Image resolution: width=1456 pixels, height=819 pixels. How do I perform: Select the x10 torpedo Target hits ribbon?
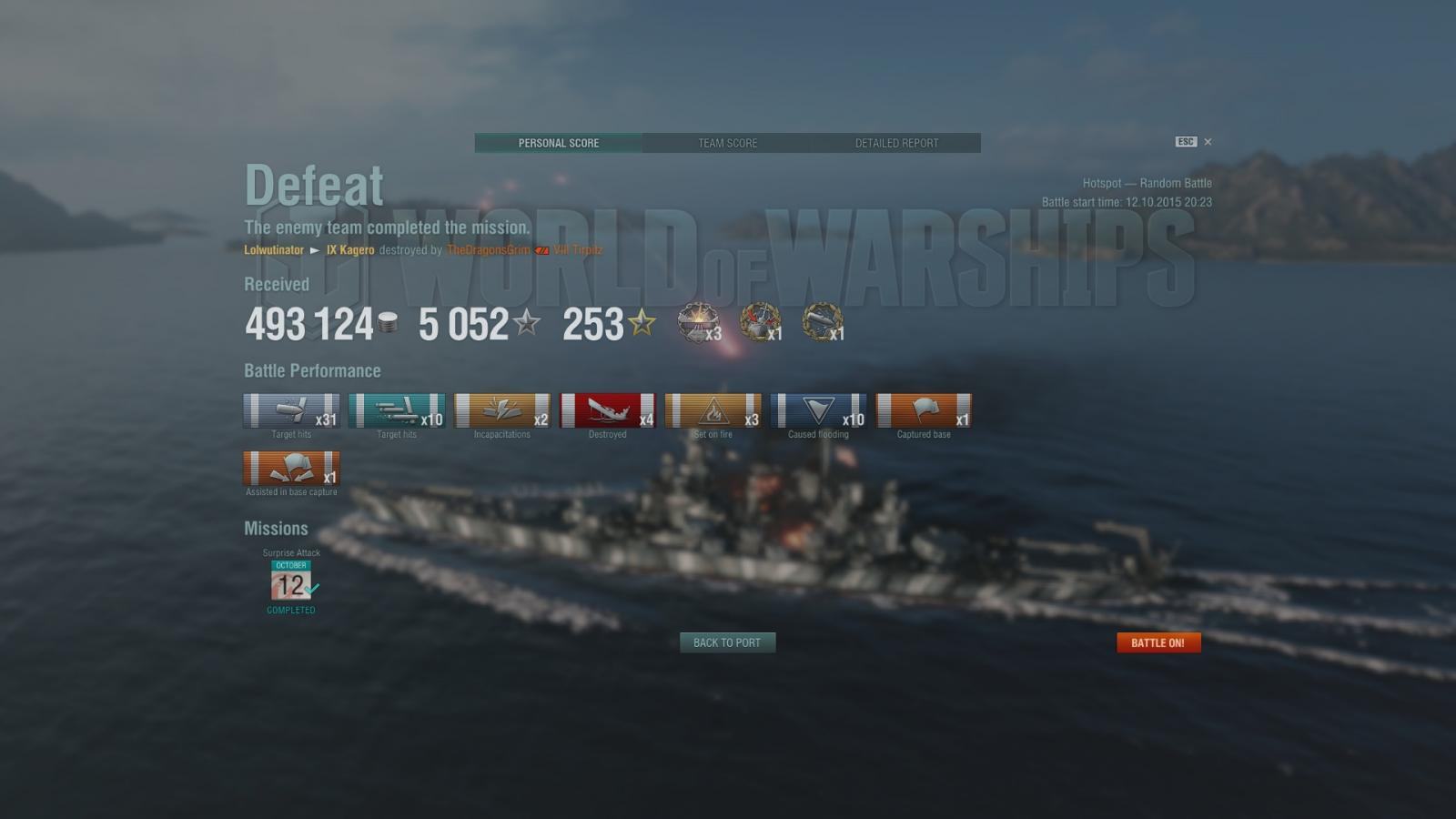coord(397,410)
